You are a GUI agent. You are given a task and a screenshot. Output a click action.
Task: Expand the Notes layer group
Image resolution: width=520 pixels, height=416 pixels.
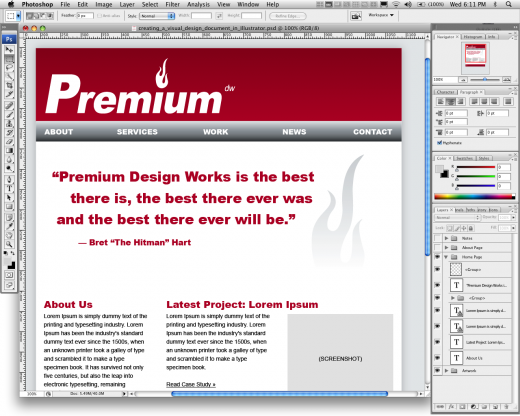coord(446,238)
